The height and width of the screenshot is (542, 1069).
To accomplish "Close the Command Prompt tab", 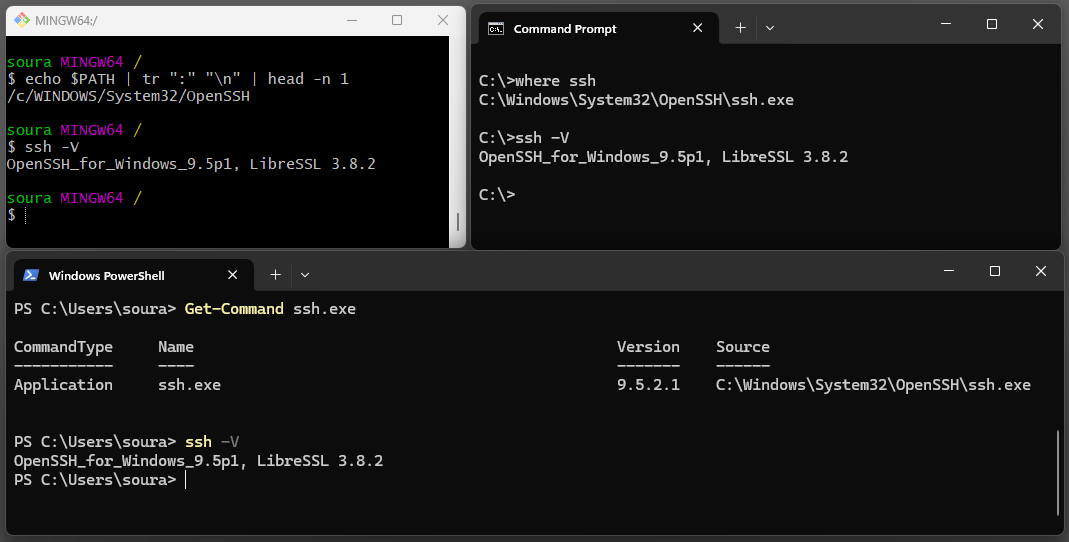I will 697,28.
